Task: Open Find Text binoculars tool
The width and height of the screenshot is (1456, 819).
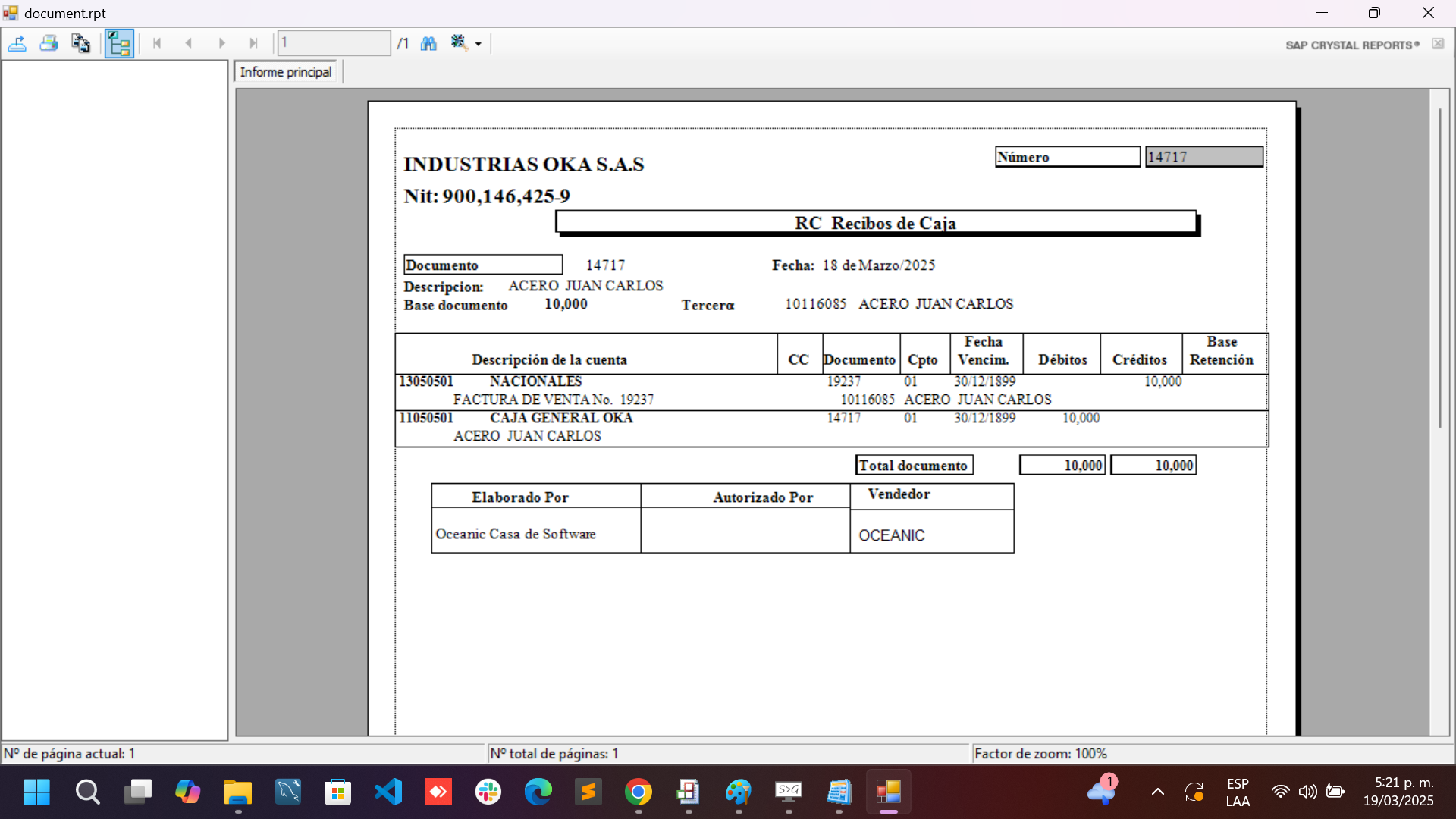Action: click(x=428, y=43)
